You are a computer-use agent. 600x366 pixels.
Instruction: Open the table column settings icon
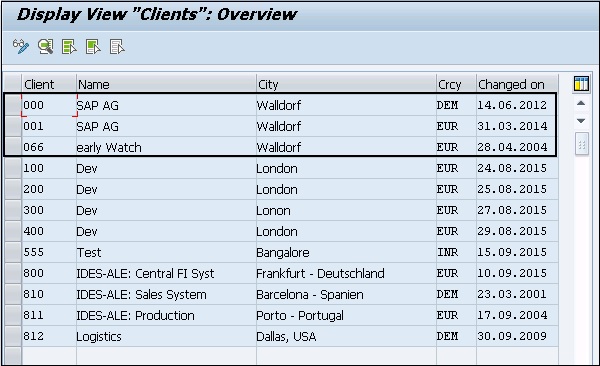581,84
